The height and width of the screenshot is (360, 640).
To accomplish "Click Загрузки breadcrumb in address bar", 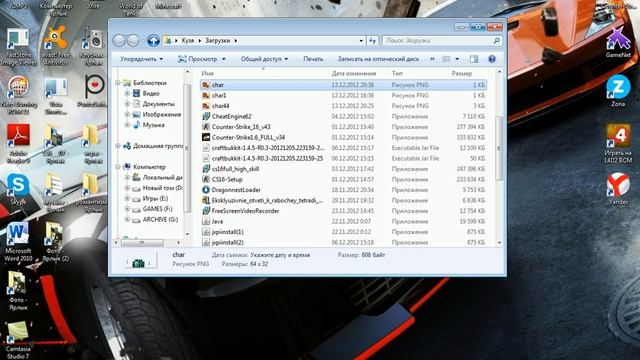I will tap(218, 40).
